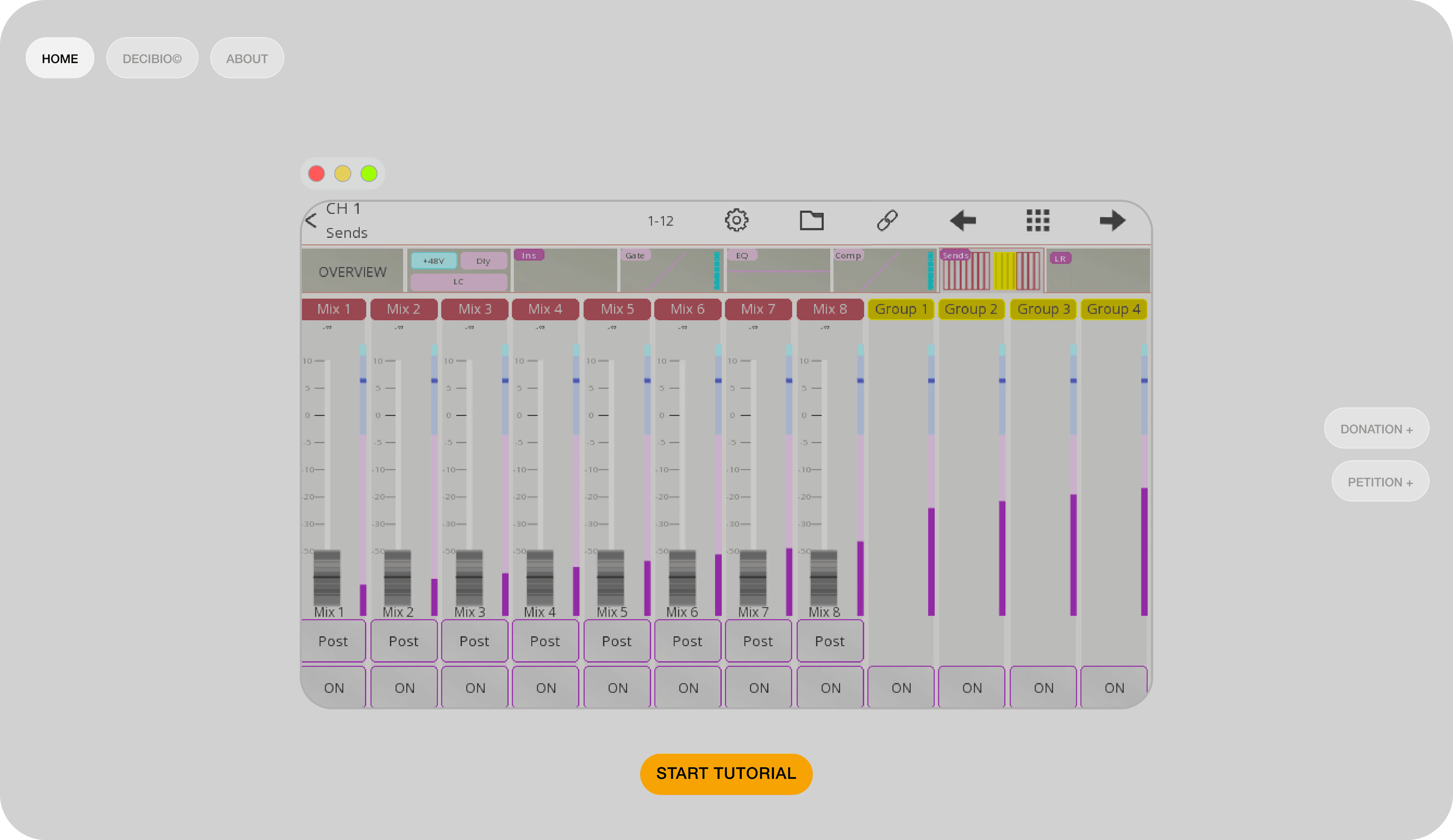
Task: Open the grid view icon
Action: [x=1037, y=220]
